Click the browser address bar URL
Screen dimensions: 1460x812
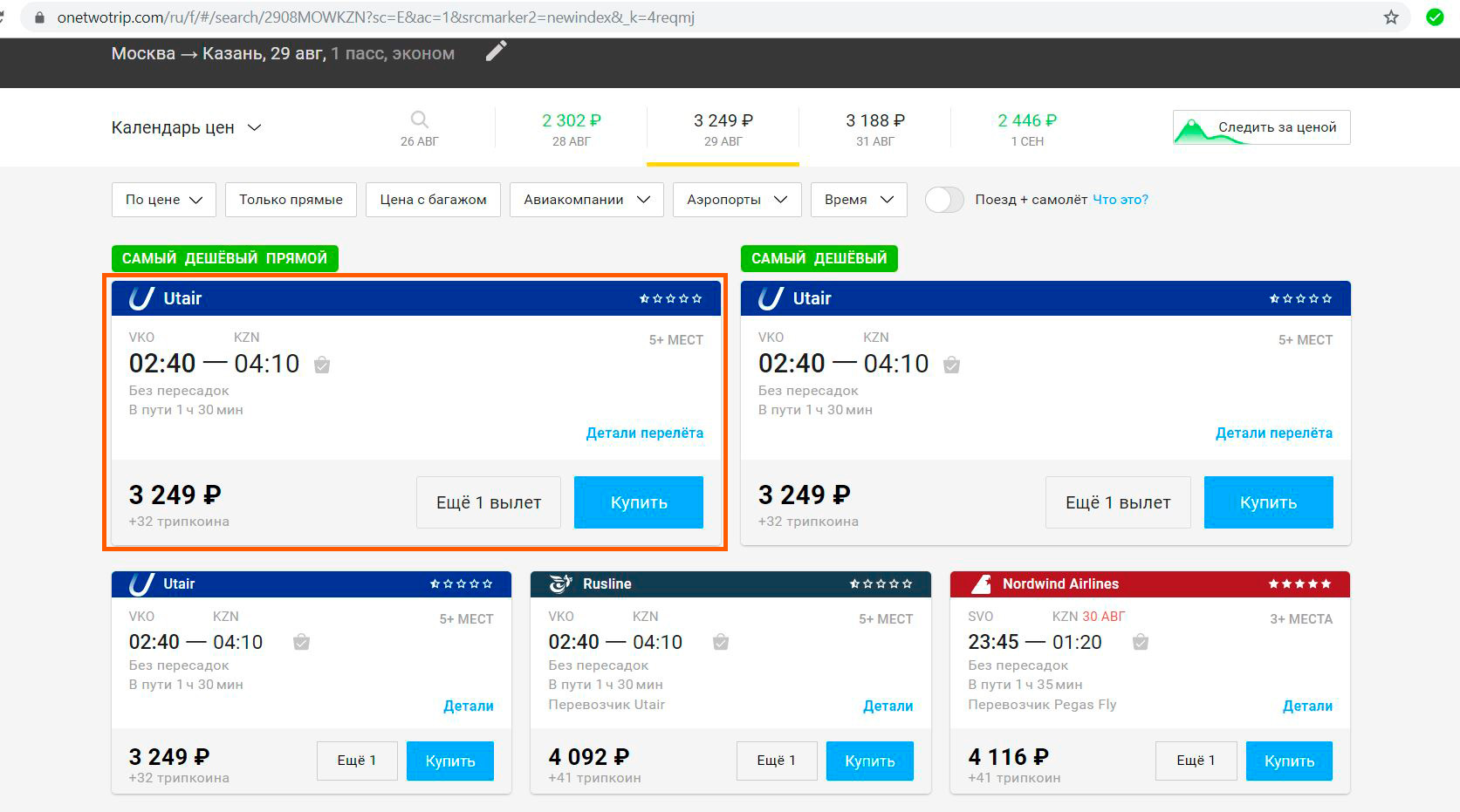click(x=375, y=17)
